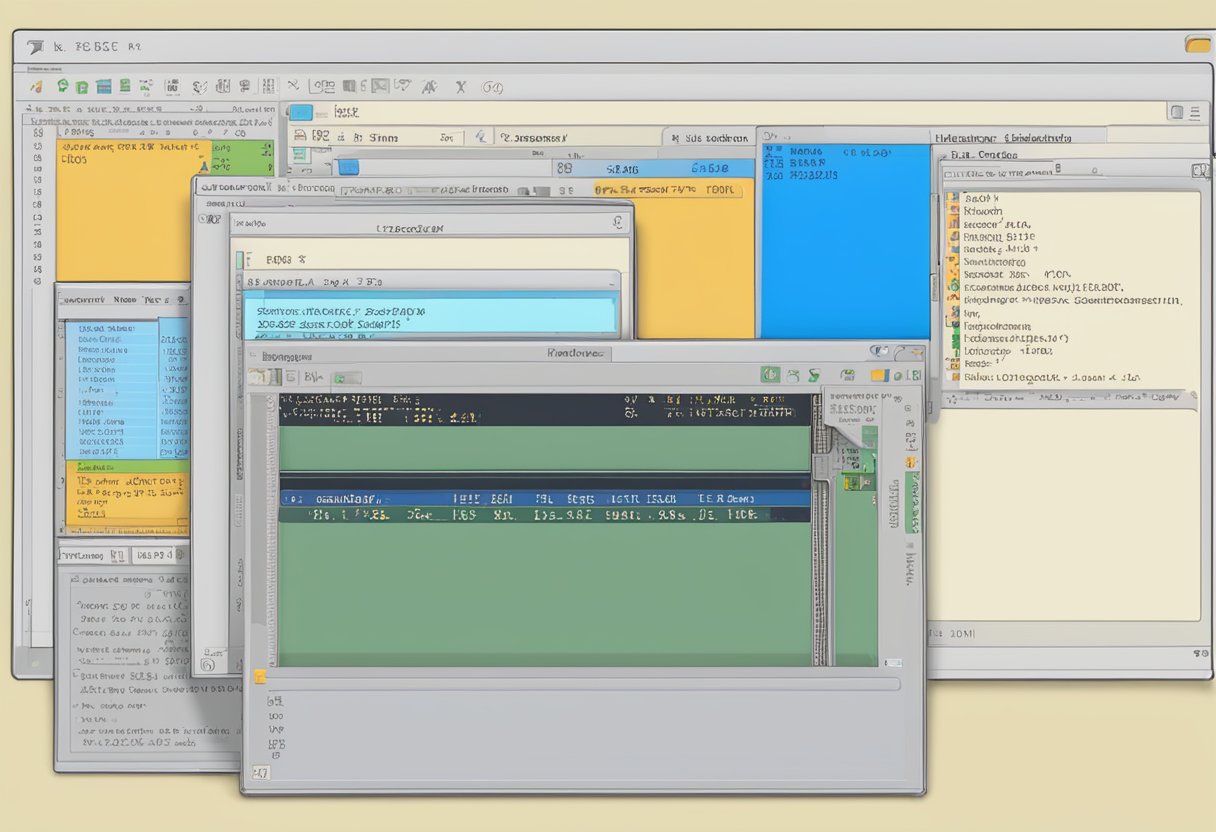This screenshot has height=832, width=1216.
Task: Click the green S-shaped icon in front window toolbar
Action: (x=814, y=375)
